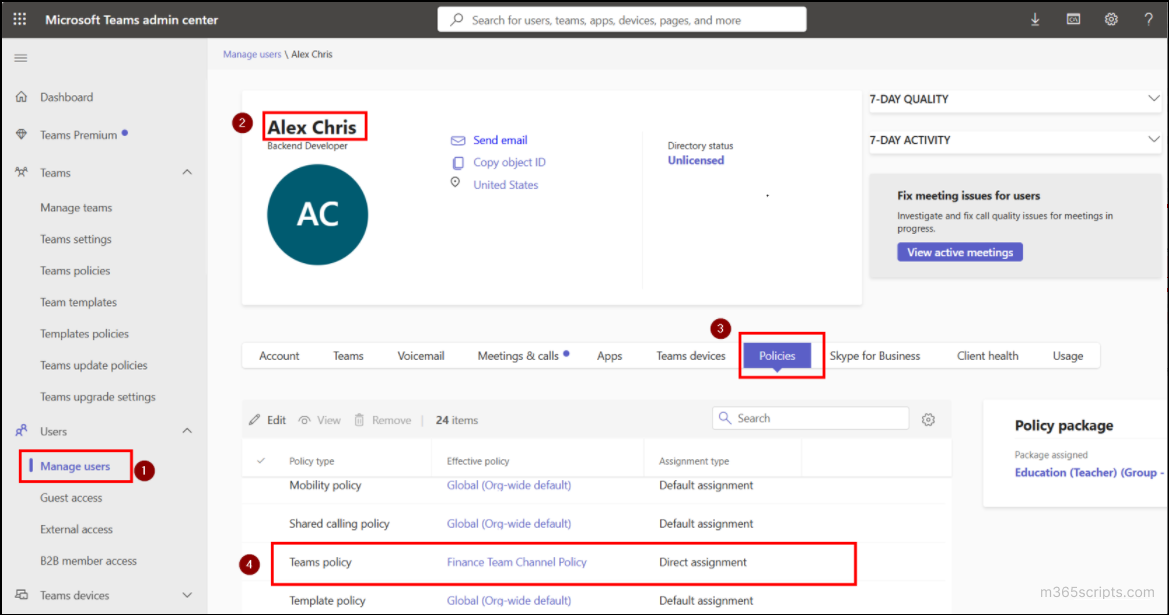Select Manage users in sidebar
The width and height of the screenshot is (1169, 615).
(75, 466)
